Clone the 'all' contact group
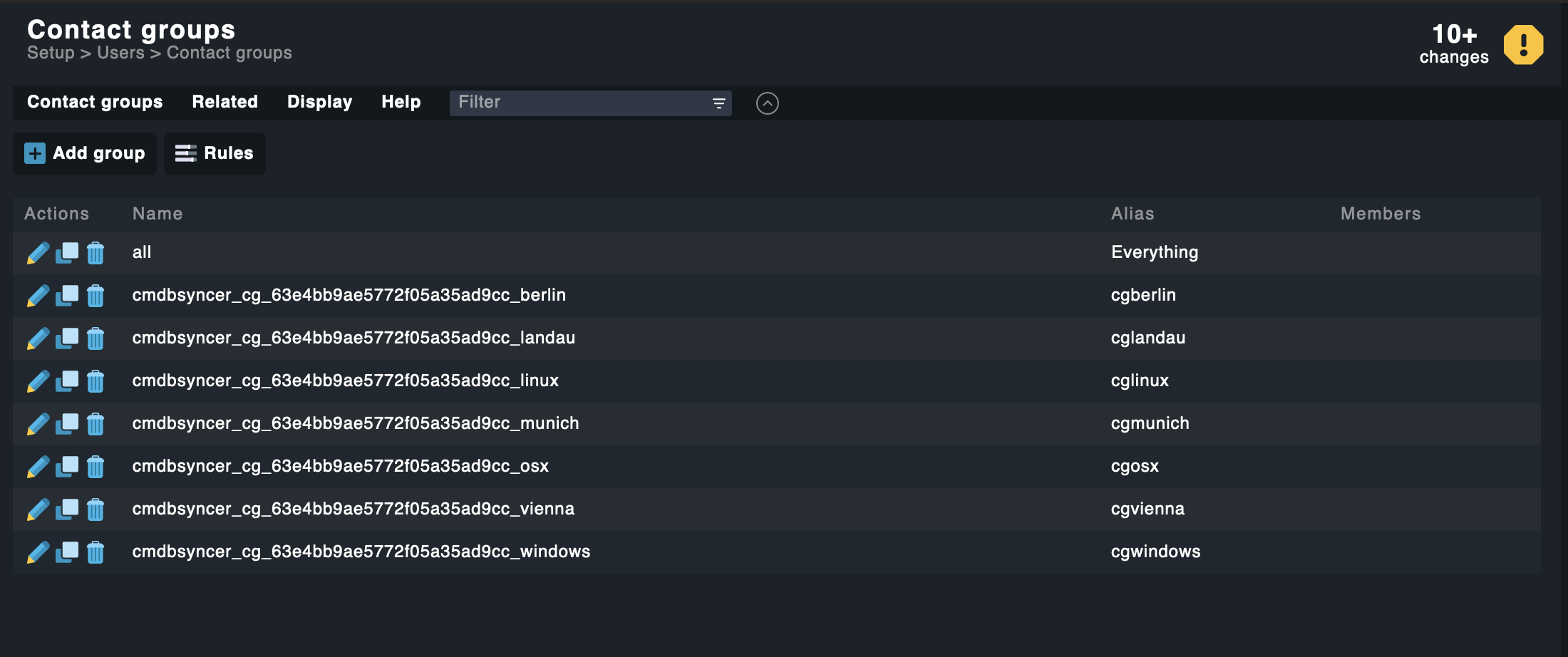Viewport: 1568px width, 657px height. (67, 252)
